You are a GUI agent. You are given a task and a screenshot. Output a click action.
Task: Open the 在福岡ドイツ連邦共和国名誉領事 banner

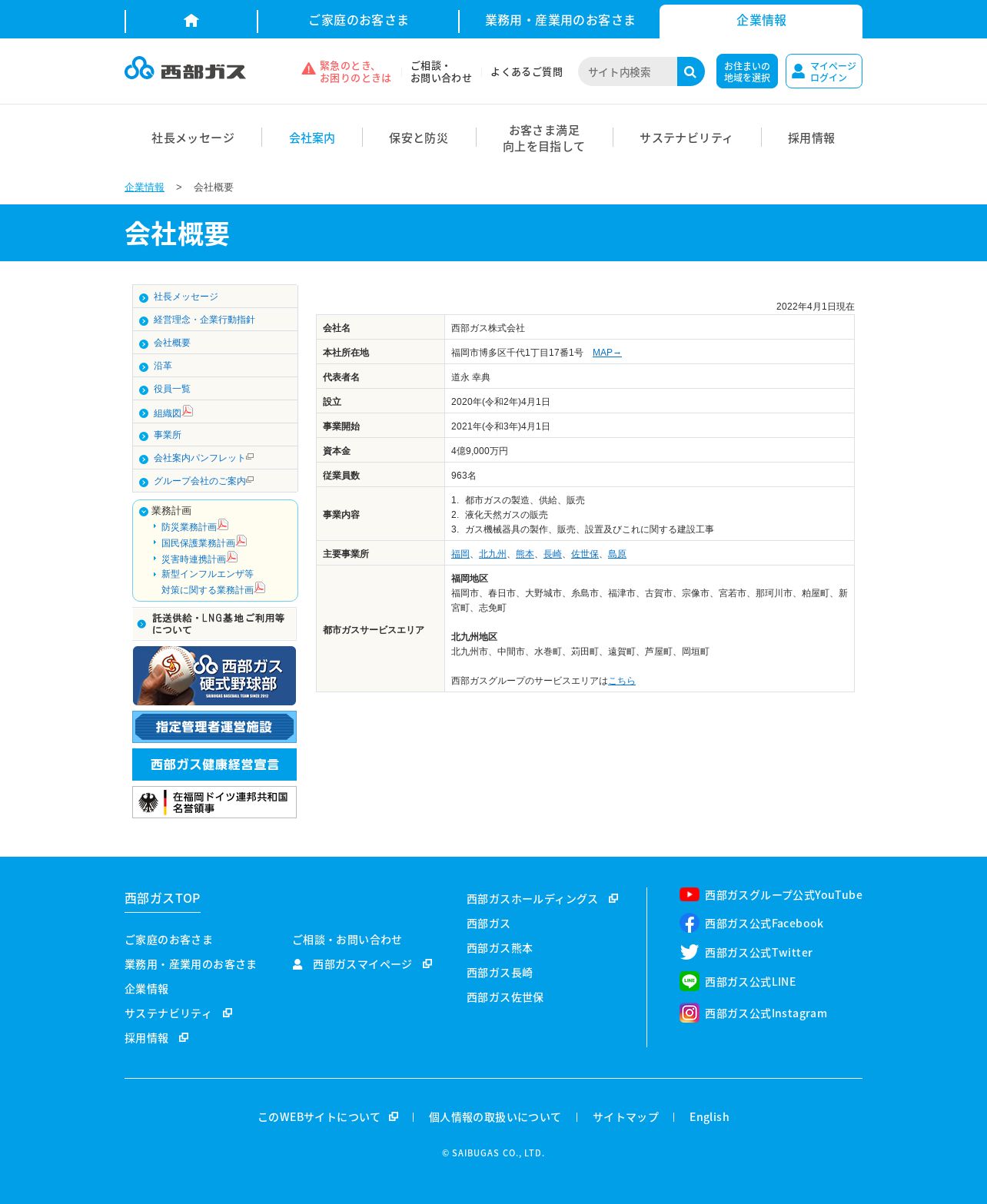[x=214, y=802]
